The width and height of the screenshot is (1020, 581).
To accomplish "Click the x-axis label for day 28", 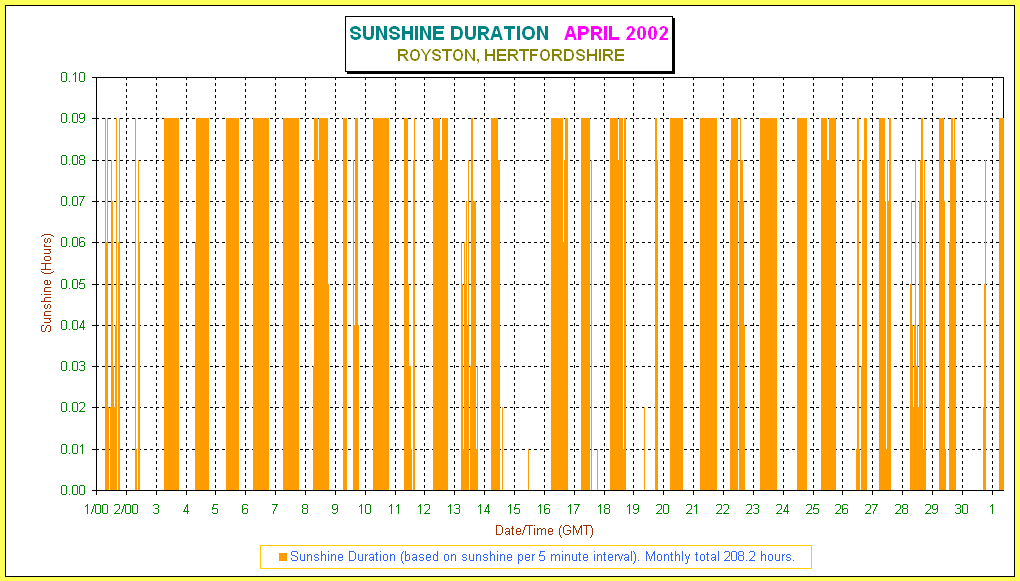I will tap(902, 509).
